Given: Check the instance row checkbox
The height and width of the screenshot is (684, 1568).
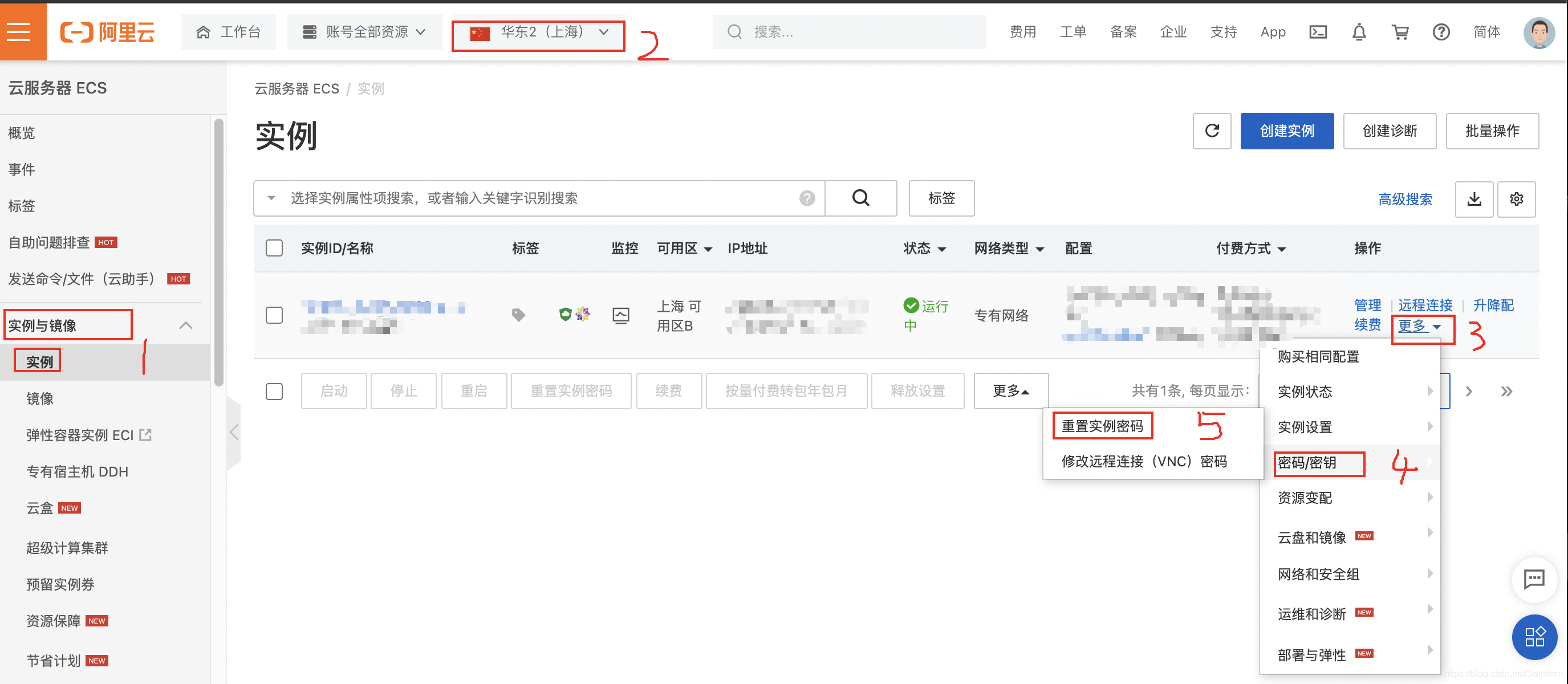Looking at the screenshot, I should pos(274,315).
